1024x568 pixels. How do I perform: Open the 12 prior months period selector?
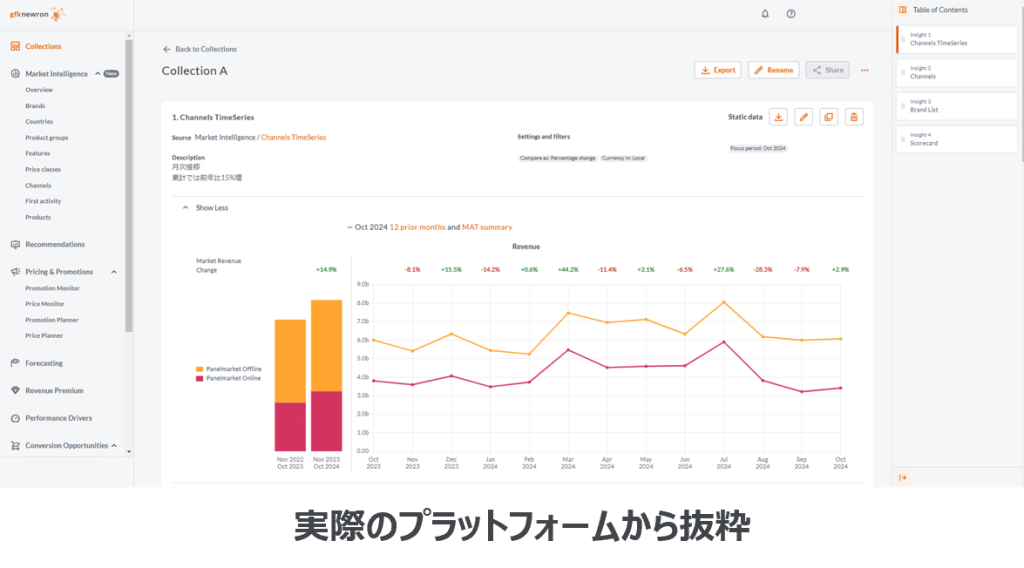417,227
